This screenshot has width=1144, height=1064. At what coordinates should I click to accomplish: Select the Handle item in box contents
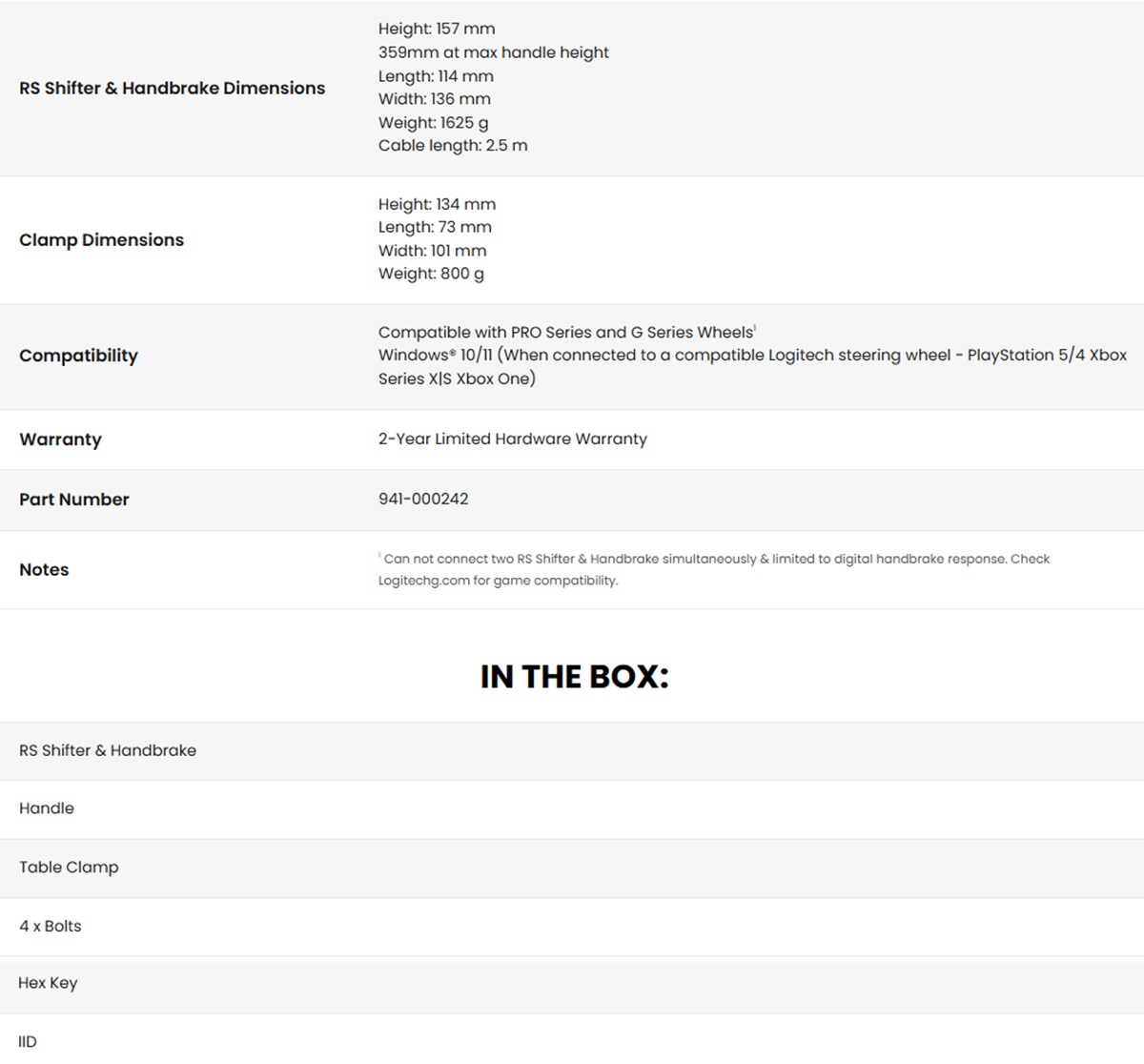(47, 808)
